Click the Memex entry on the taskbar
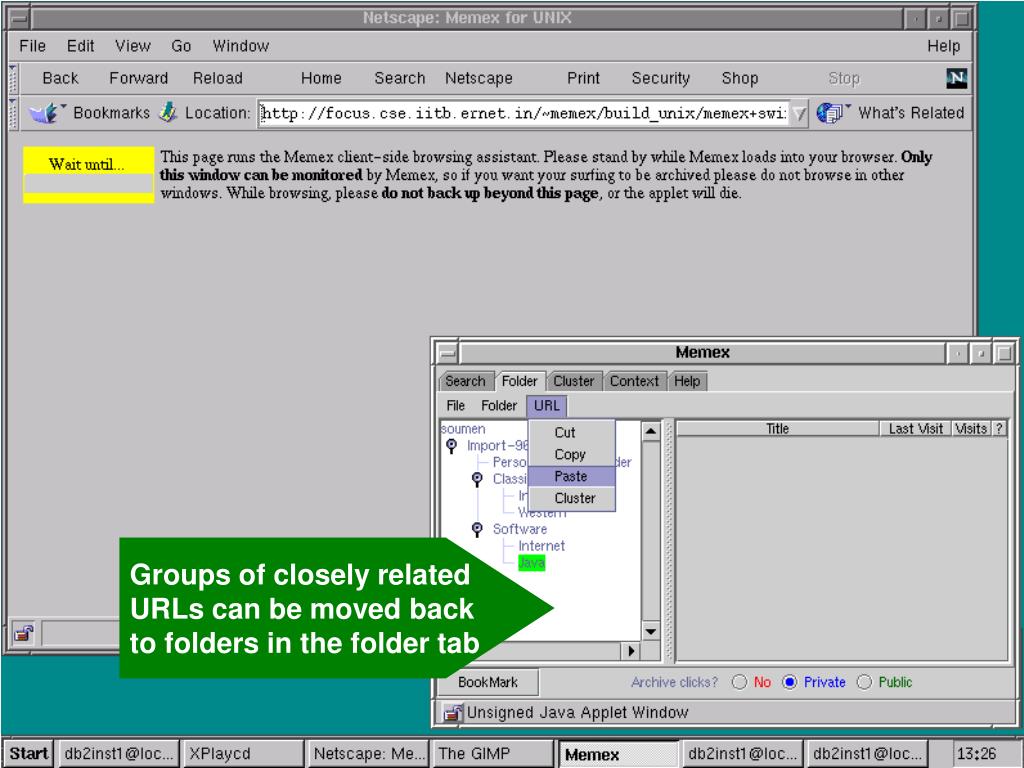This screenshot has height=768, width=1024. click(618, 754)
